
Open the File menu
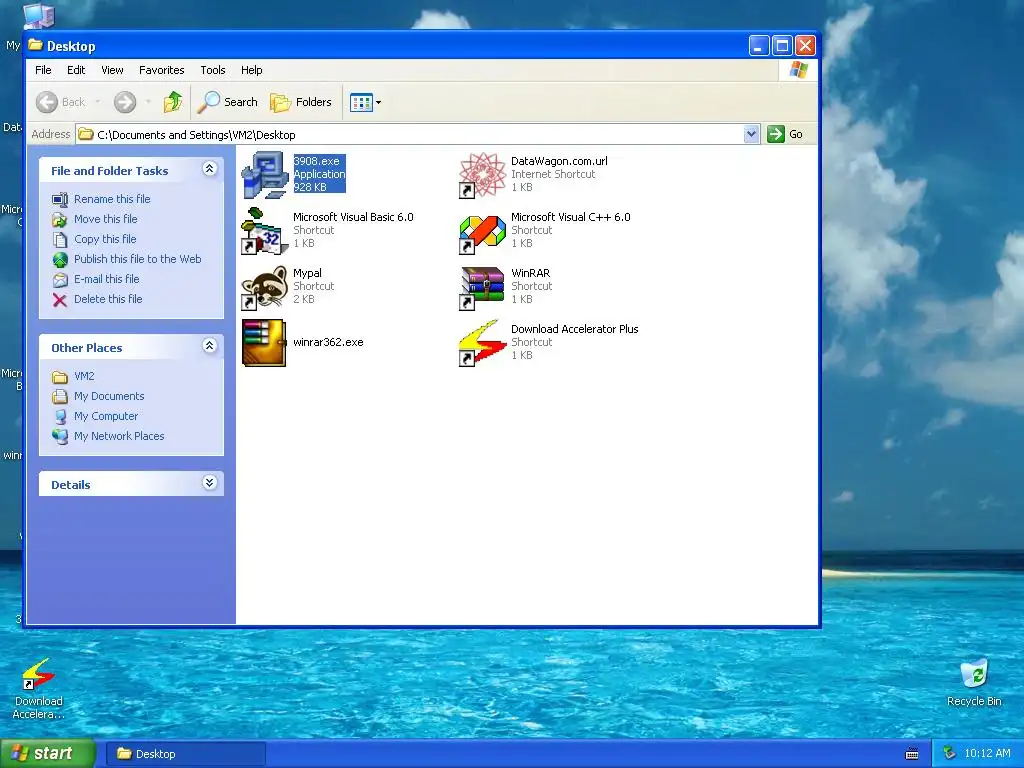pos(43,70)
